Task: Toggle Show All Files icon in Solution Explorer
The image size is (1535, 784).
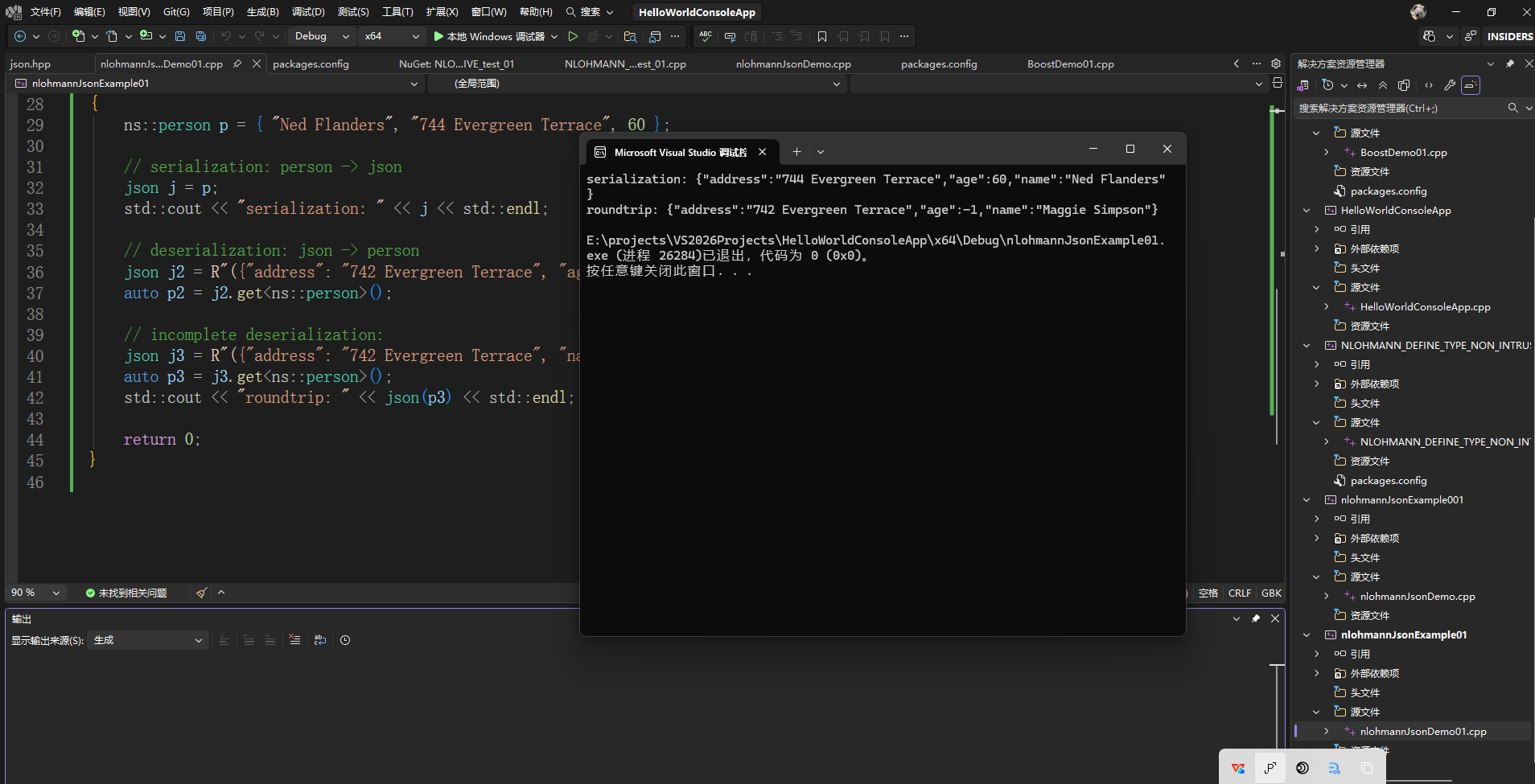Action: point(1404,85)
